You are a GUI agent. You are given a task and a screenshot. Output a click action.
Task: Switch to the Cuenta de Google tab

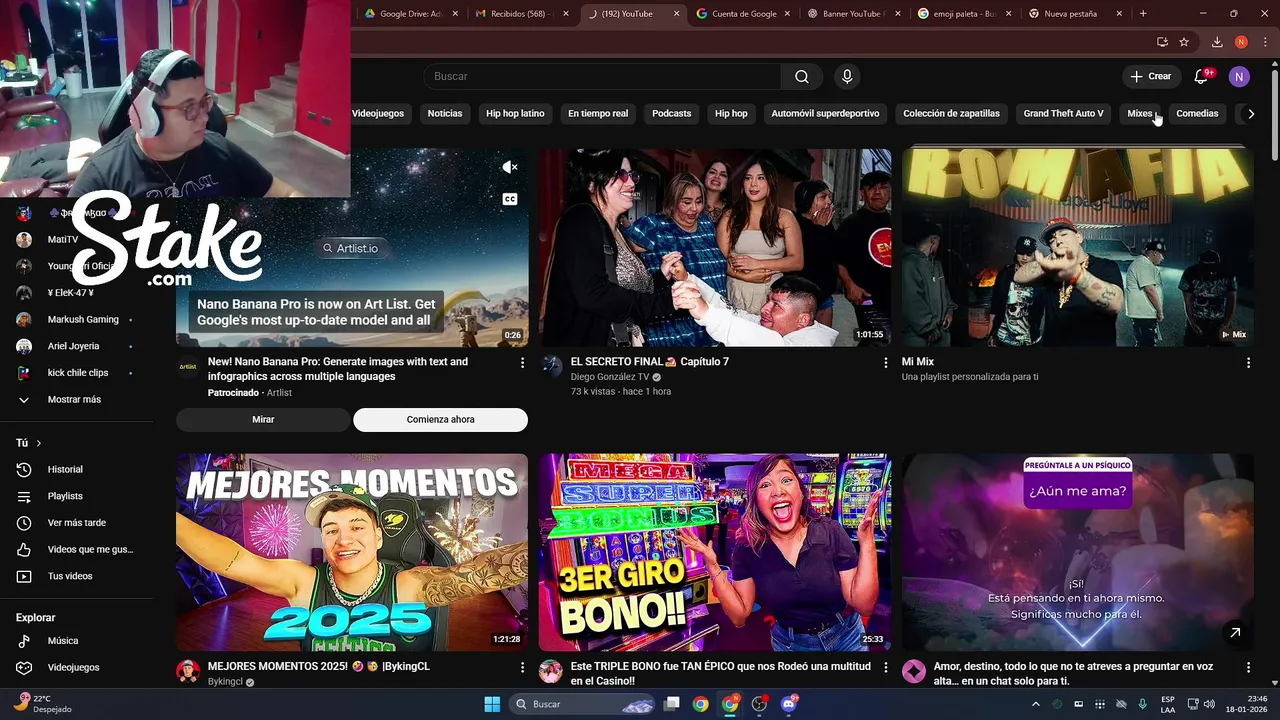click(742, 14)
